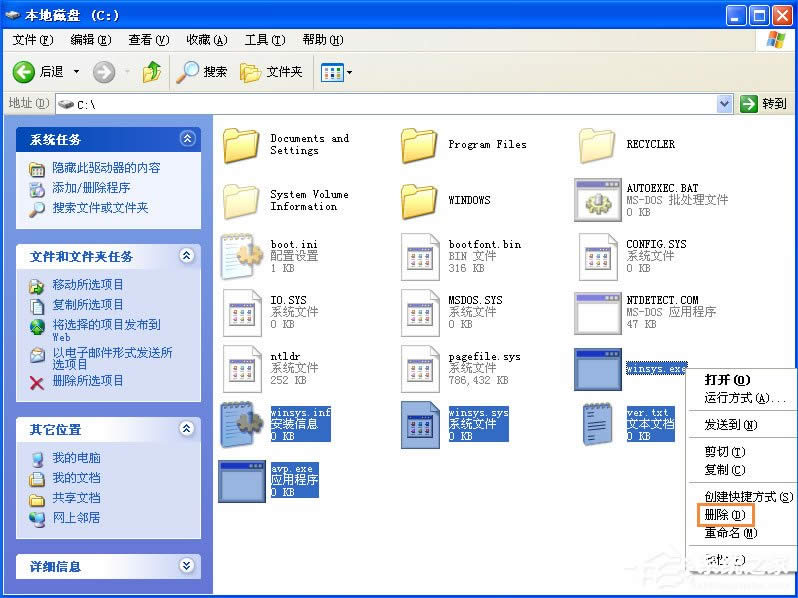
Task: Collapse the 文件和文件夹任务 panel
Action: click(187, 256)
